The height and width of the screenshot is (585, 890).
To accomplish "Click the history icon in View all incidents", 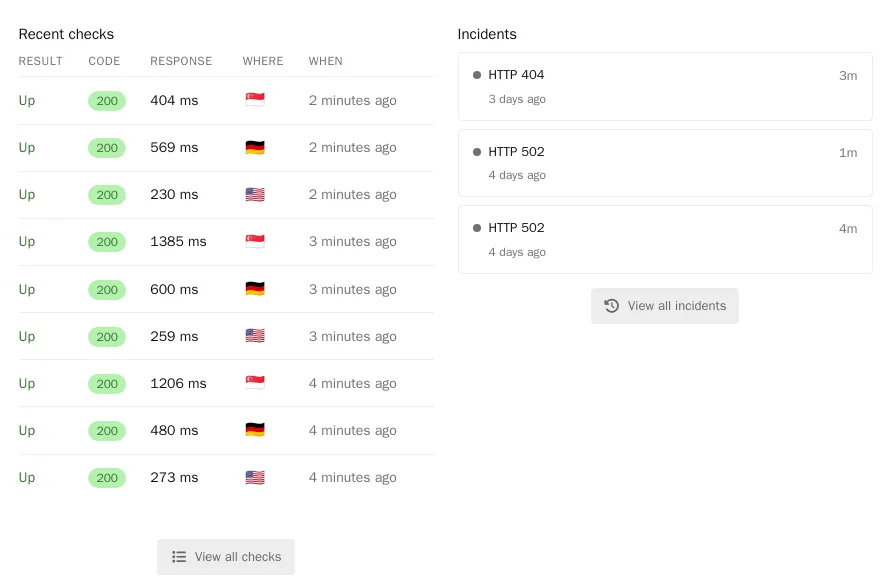I will (611, 306).
